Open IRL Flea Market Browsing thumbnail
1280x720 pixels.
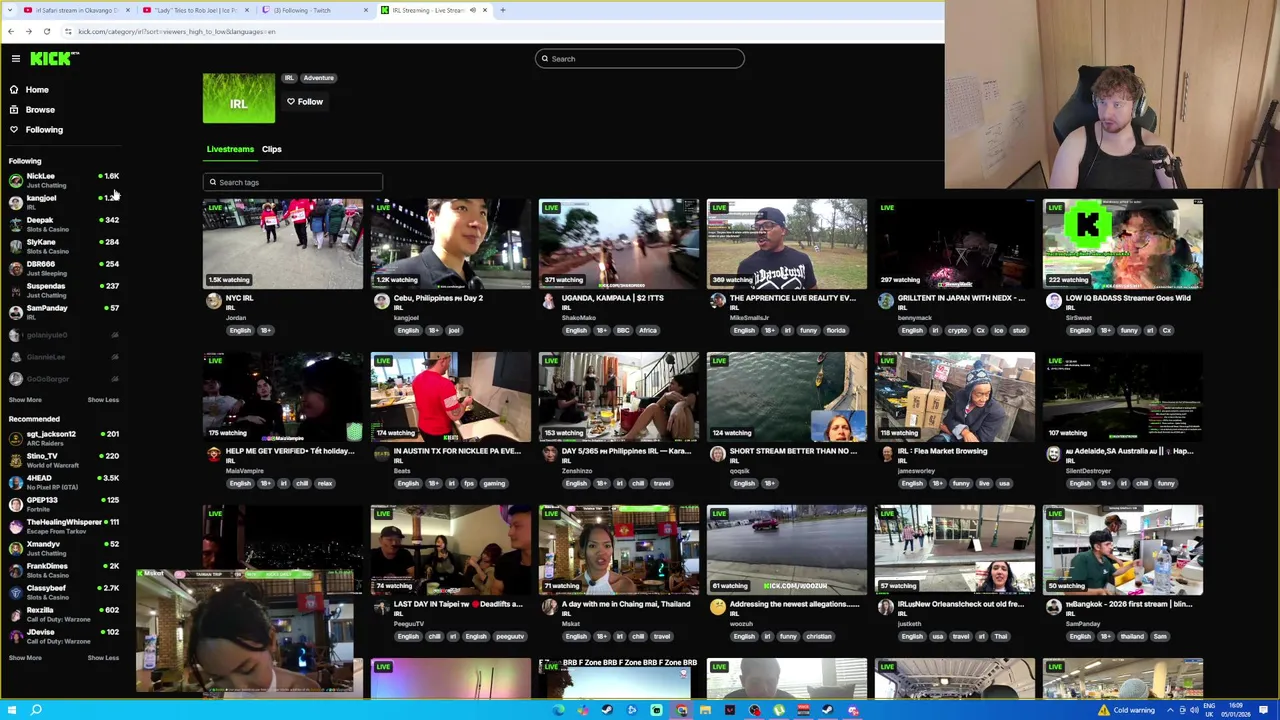click(955, 397)
